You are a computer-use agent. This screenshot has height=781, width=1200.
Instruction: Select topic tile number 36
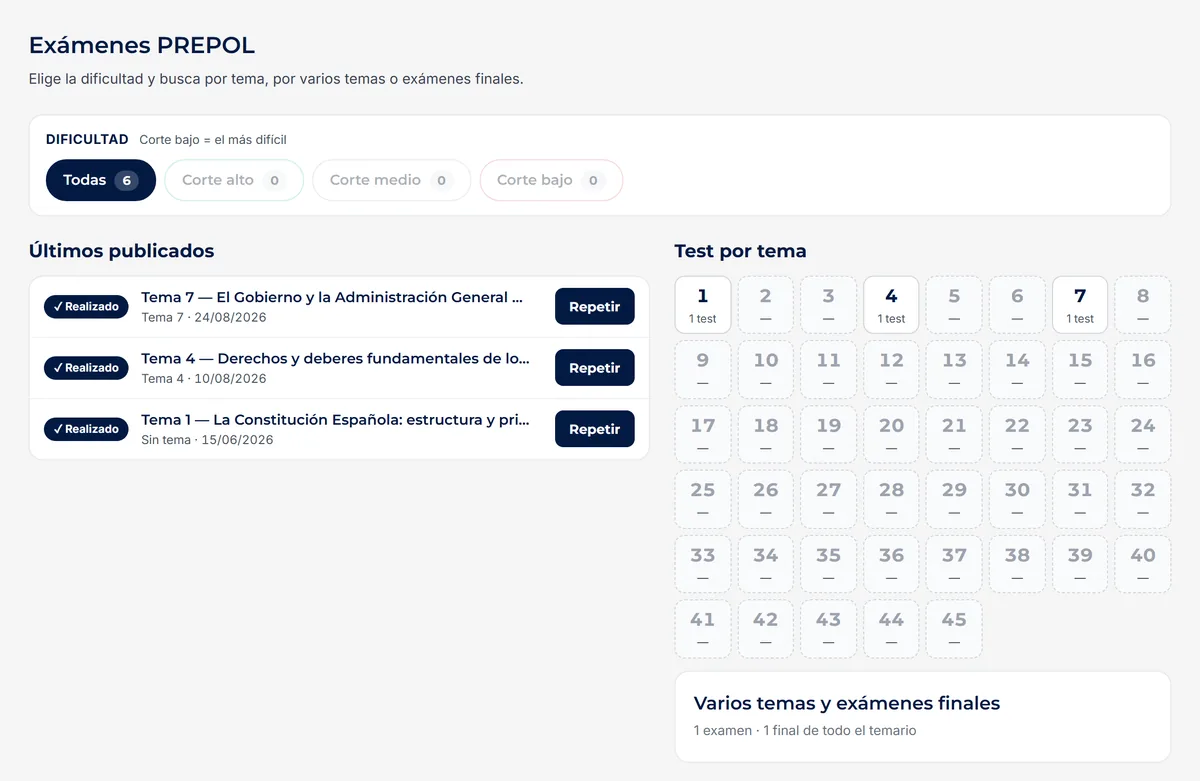pos(891,565)
